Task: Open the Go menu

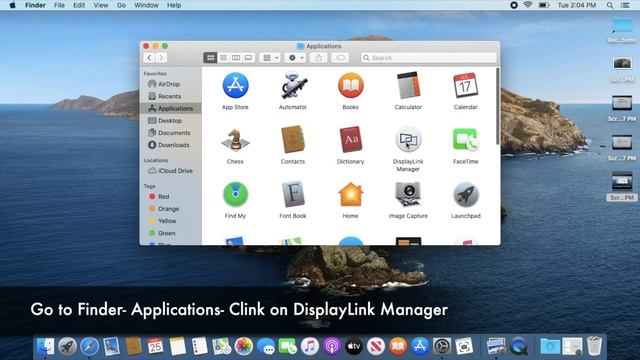Action: point(121,5)
